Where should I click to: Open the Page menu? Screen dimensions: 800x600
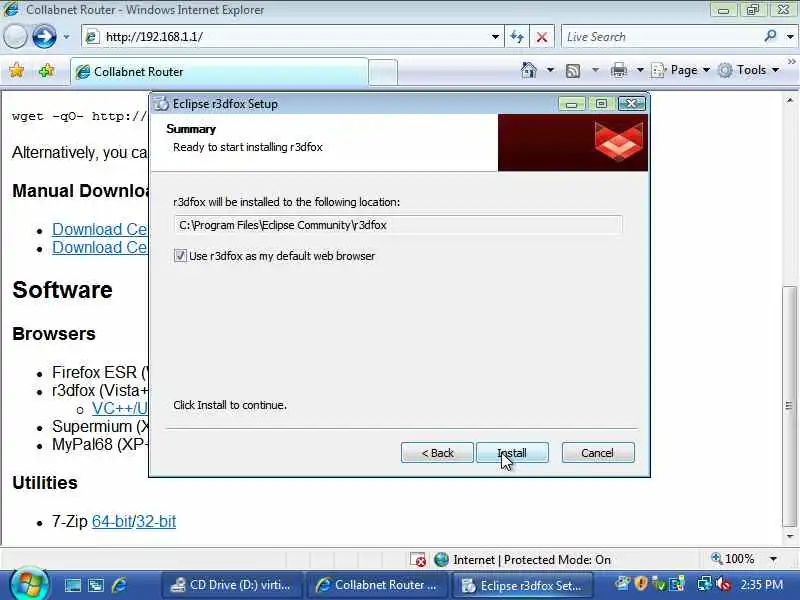(x=681, y=70)
